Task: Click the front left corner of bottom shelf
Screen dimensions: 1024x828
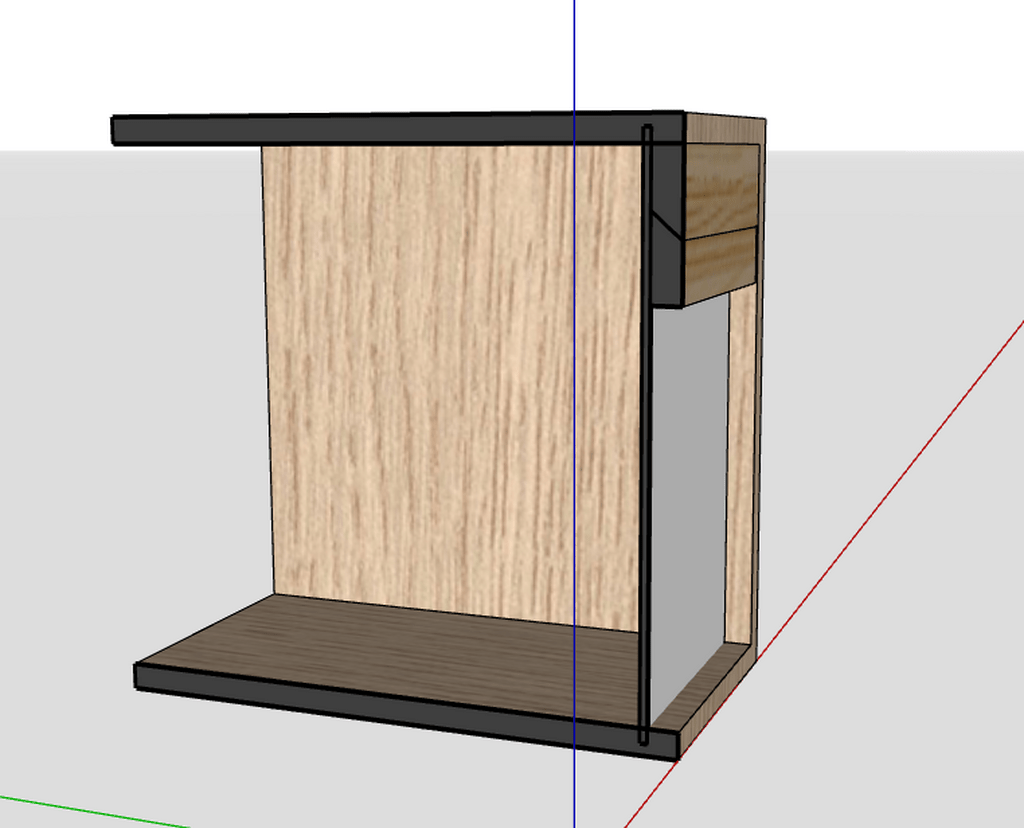Action: pos(142,675)
